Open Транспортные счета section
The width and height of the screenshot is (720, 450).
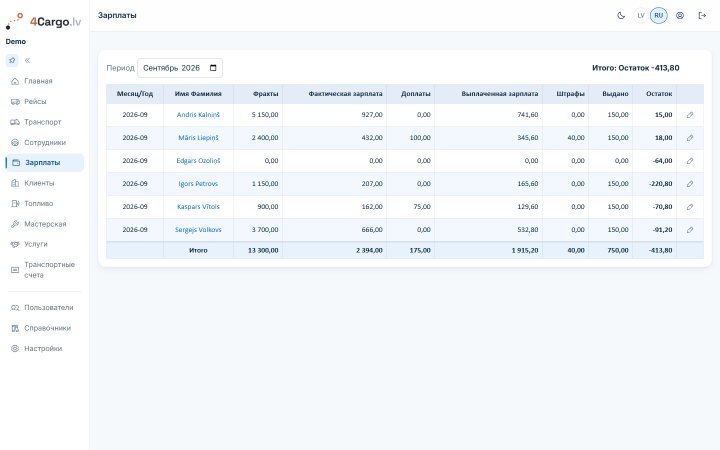pos(45,270)
